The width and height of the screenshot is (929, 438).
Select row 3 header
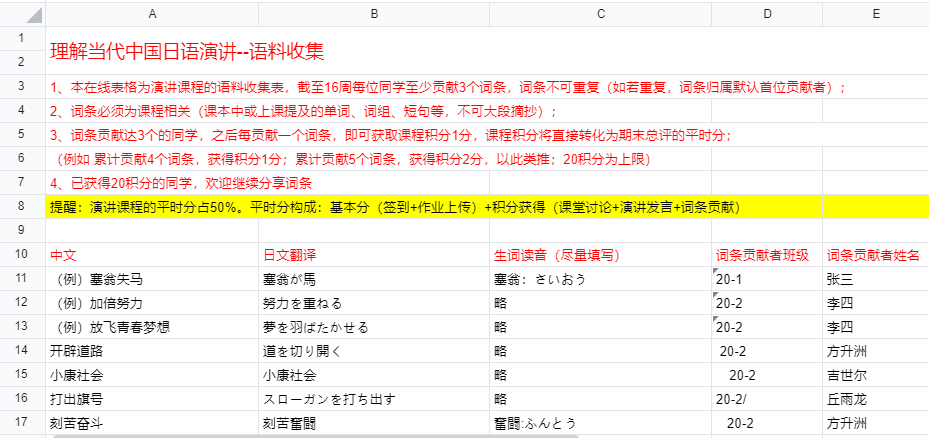(21, 87)
